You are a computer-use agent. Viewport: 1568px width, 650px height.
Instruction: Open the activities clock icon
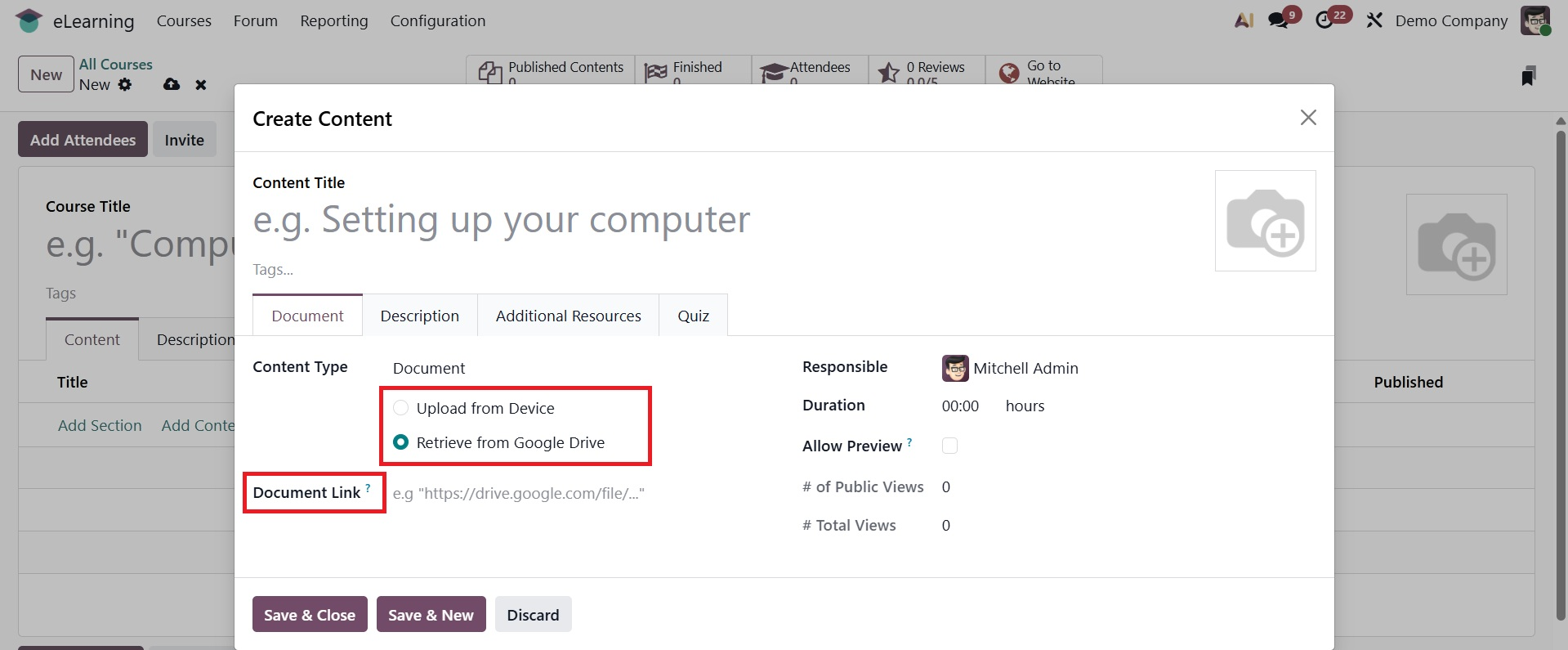pos(1325,20)
